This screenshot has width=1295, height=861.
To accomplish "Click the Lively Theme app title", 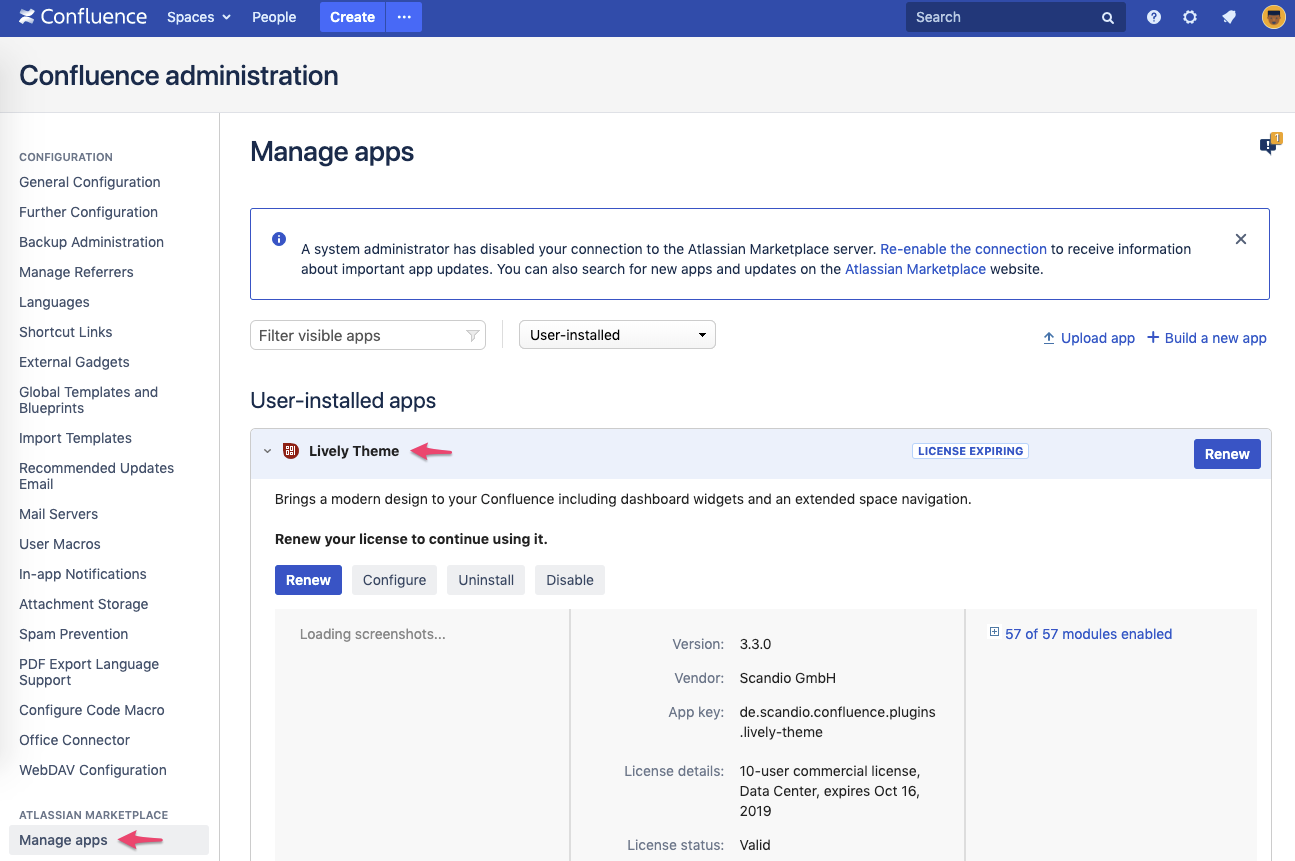I will coord(354,451).
